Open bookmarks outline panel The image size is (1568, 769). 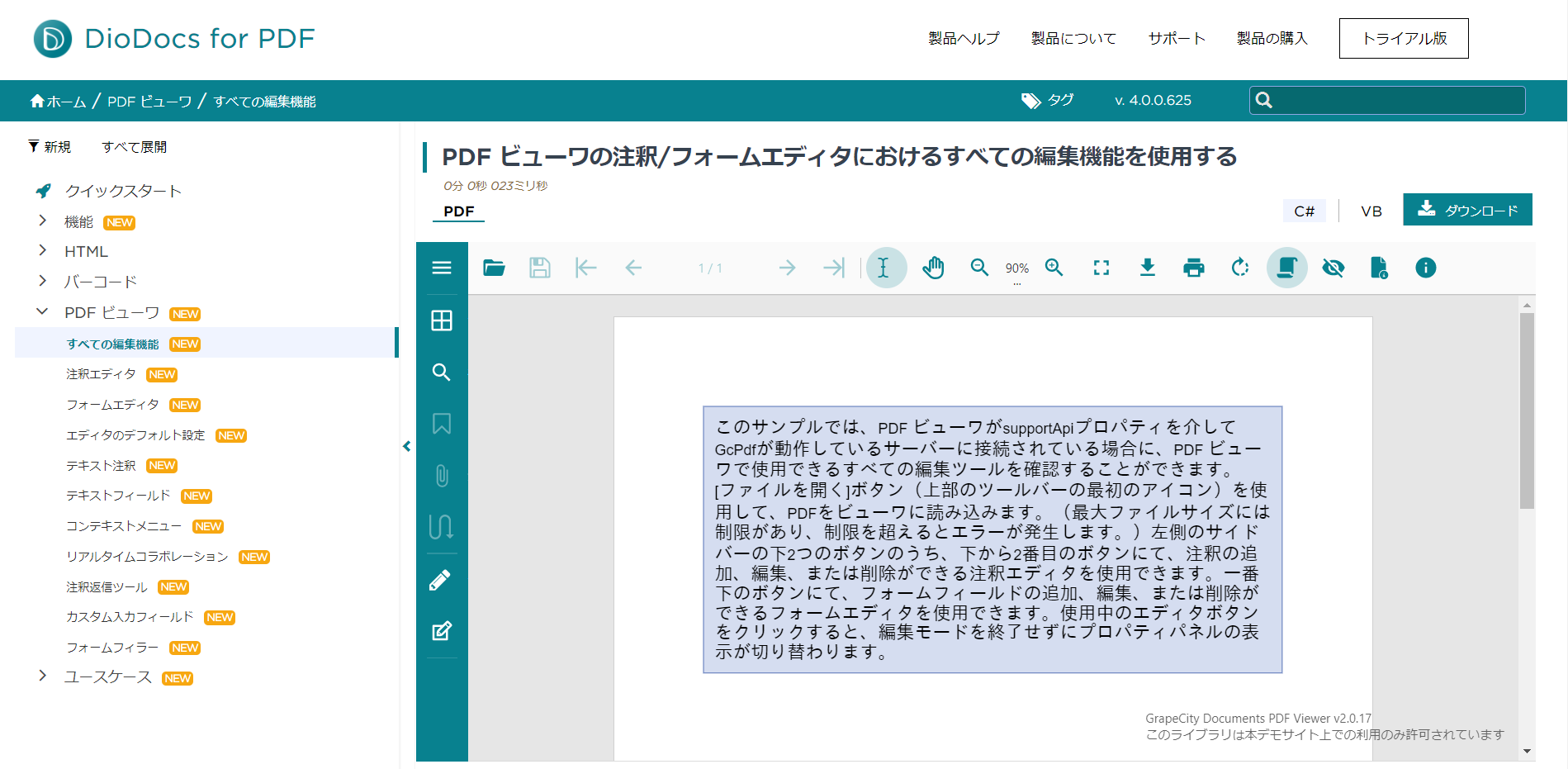point(442,424)
